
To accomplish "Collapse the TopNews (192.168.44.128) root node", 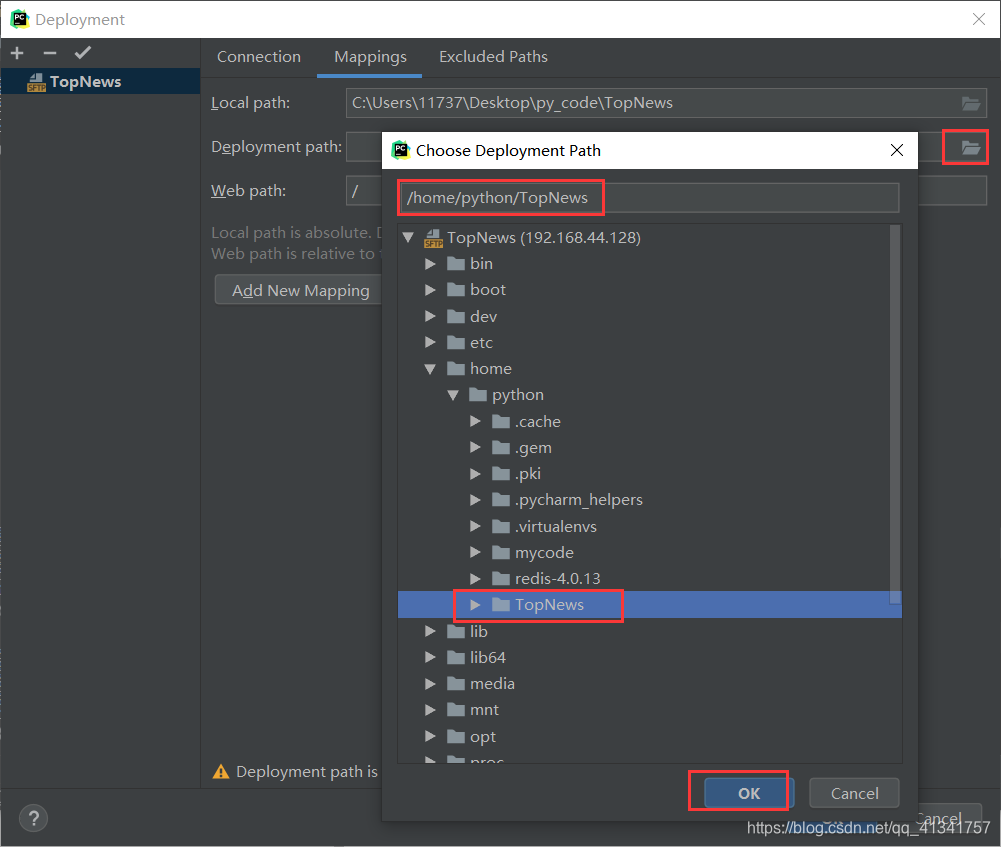I will point(409,237).
